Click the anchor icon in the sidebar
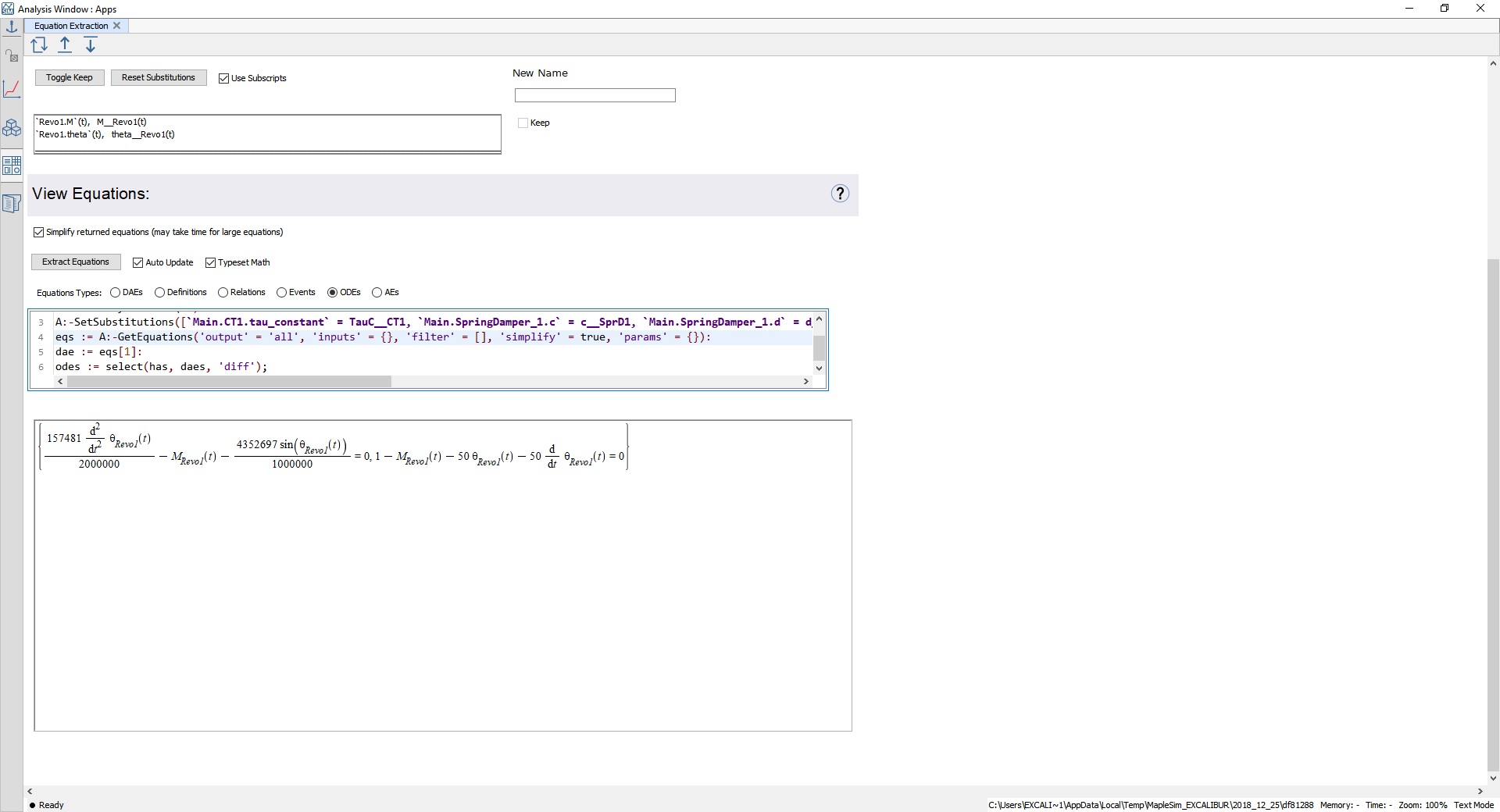Image resolution: width=1500 pixels, height=812 pixels. pos(12,27)
